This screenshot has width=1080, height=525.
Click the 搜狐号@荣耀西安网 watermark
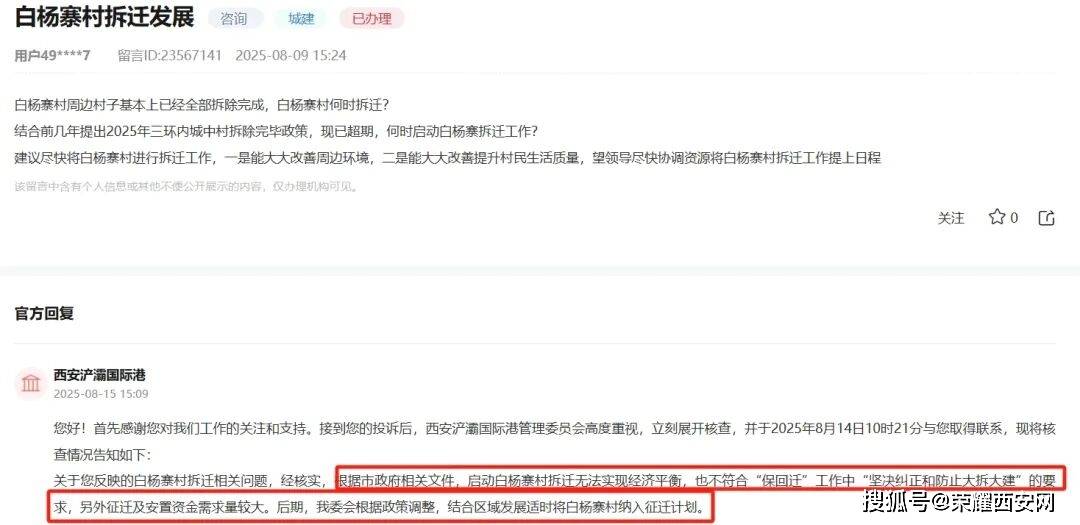pyautogui.click(x=959, y=502)
